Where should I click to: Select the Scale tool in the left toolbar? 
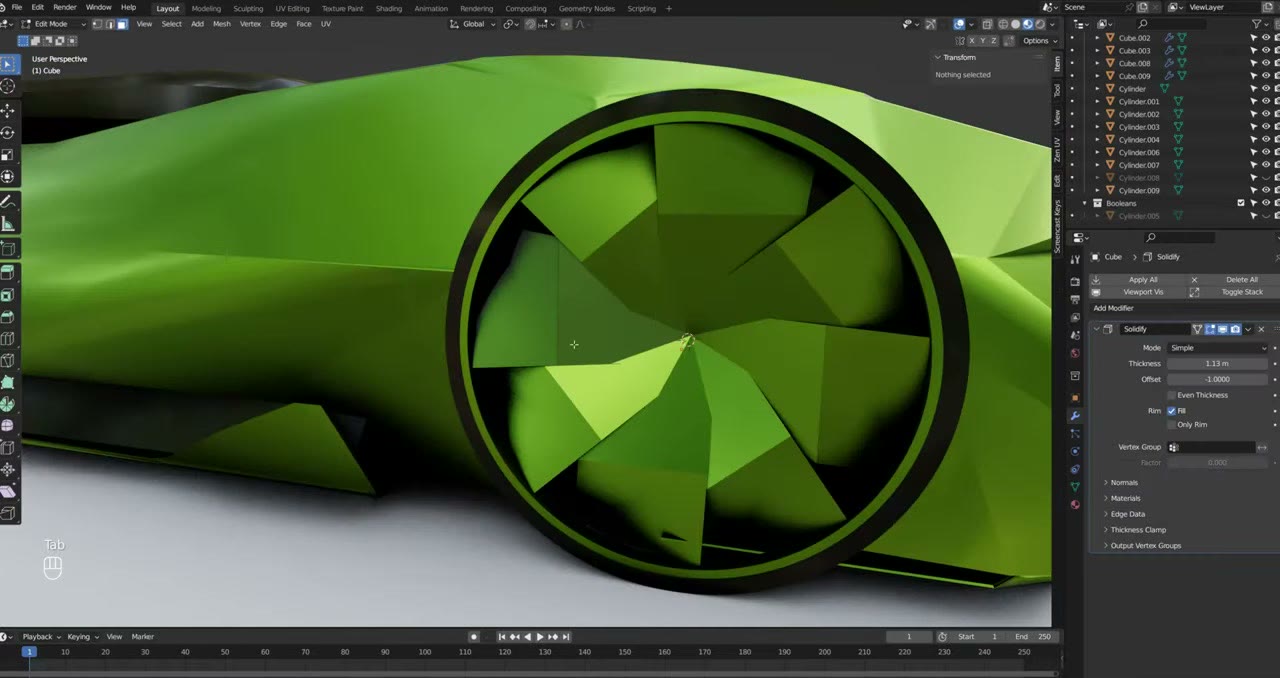pyautogui.click(x=8, y=155)
